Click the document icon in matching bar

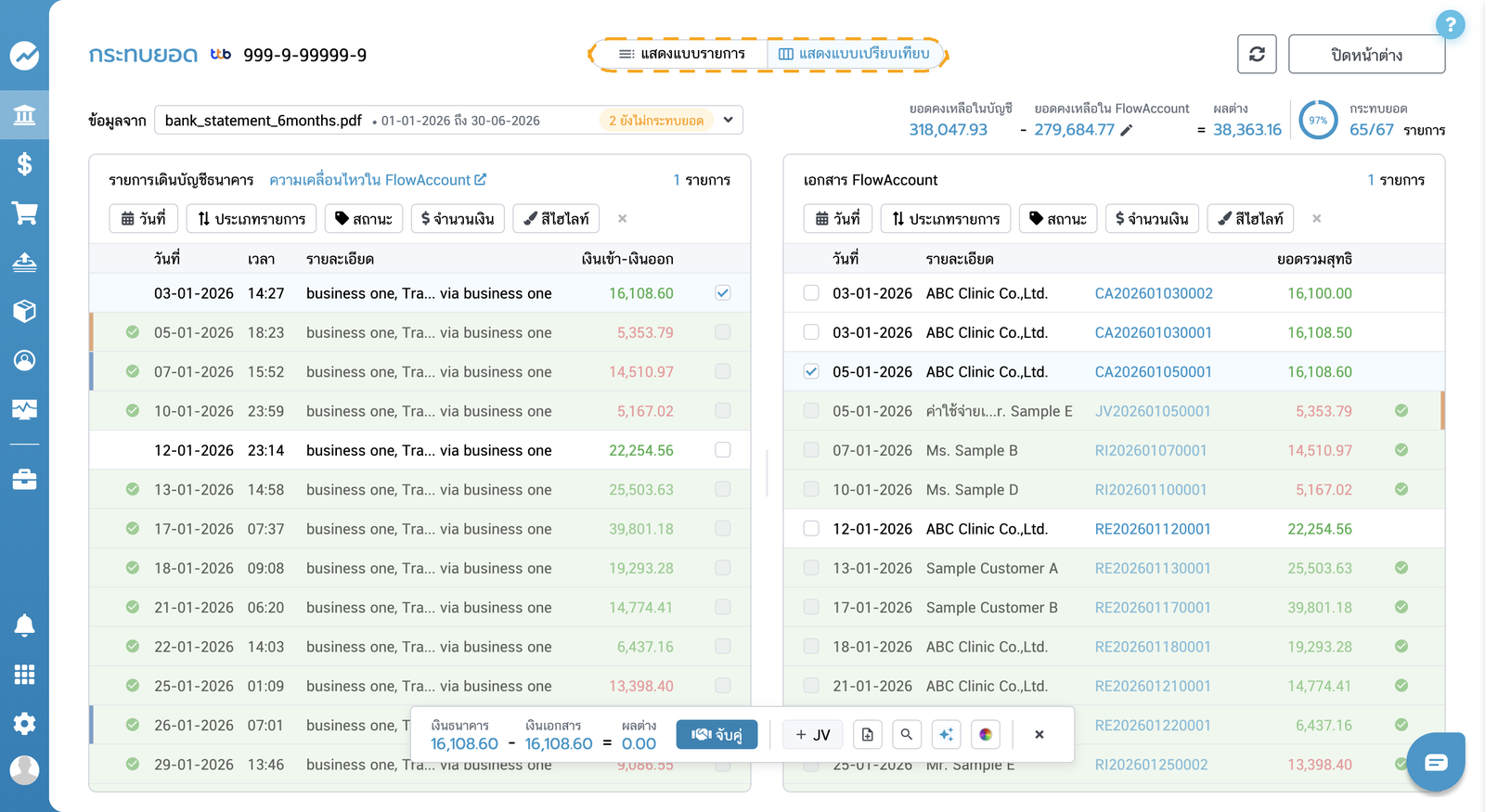pyautogui.click(x=868, y=734)
